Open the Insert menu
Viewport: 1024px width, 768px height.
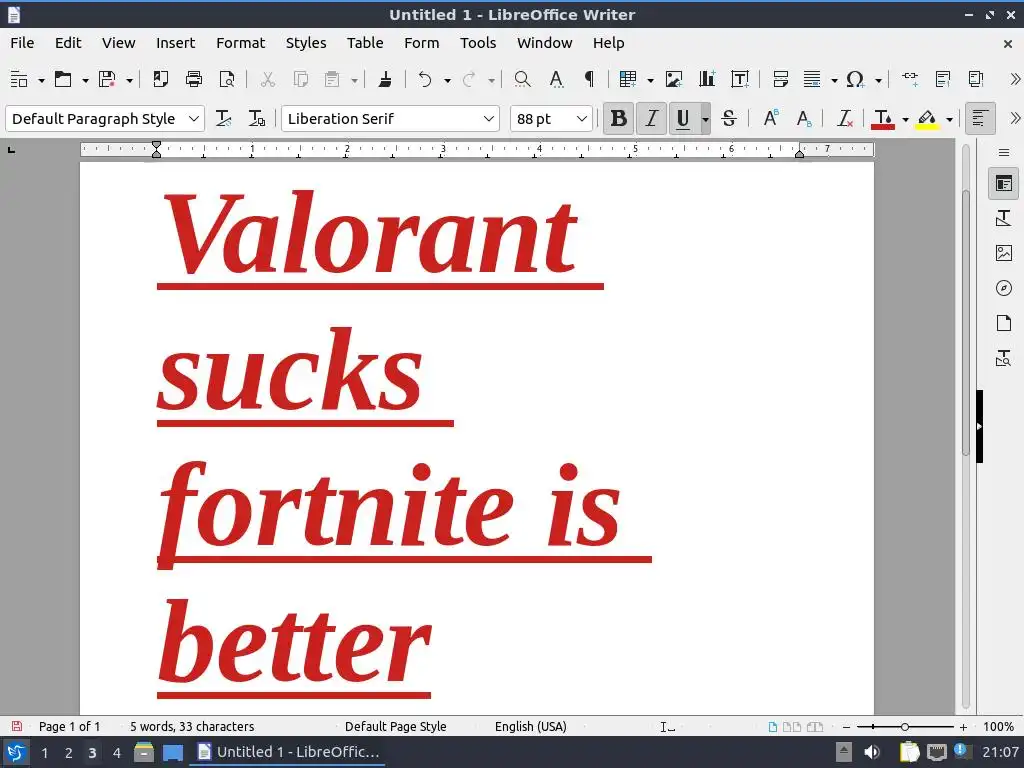[175, 43]
